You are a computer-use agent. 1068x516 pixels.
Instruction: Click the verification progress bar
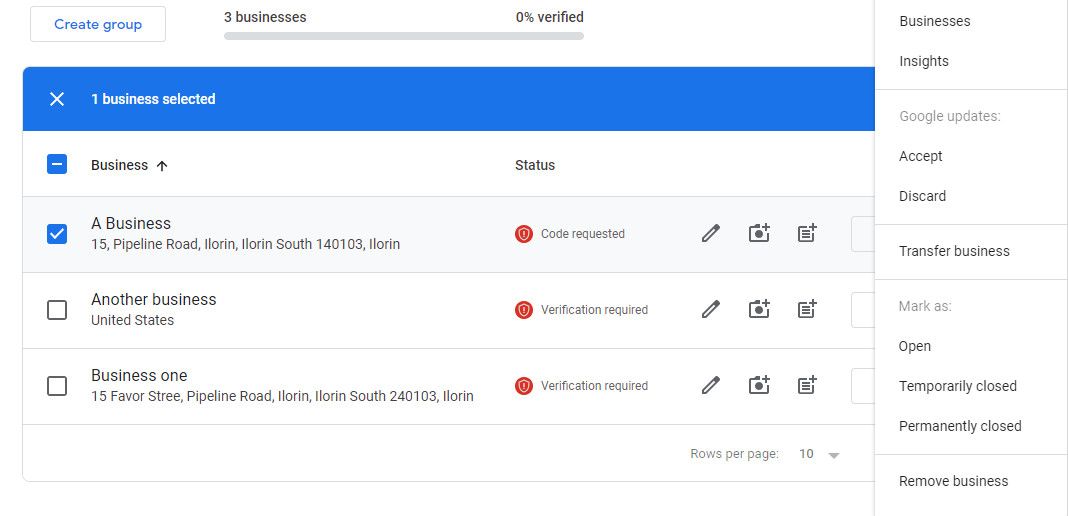403,36
